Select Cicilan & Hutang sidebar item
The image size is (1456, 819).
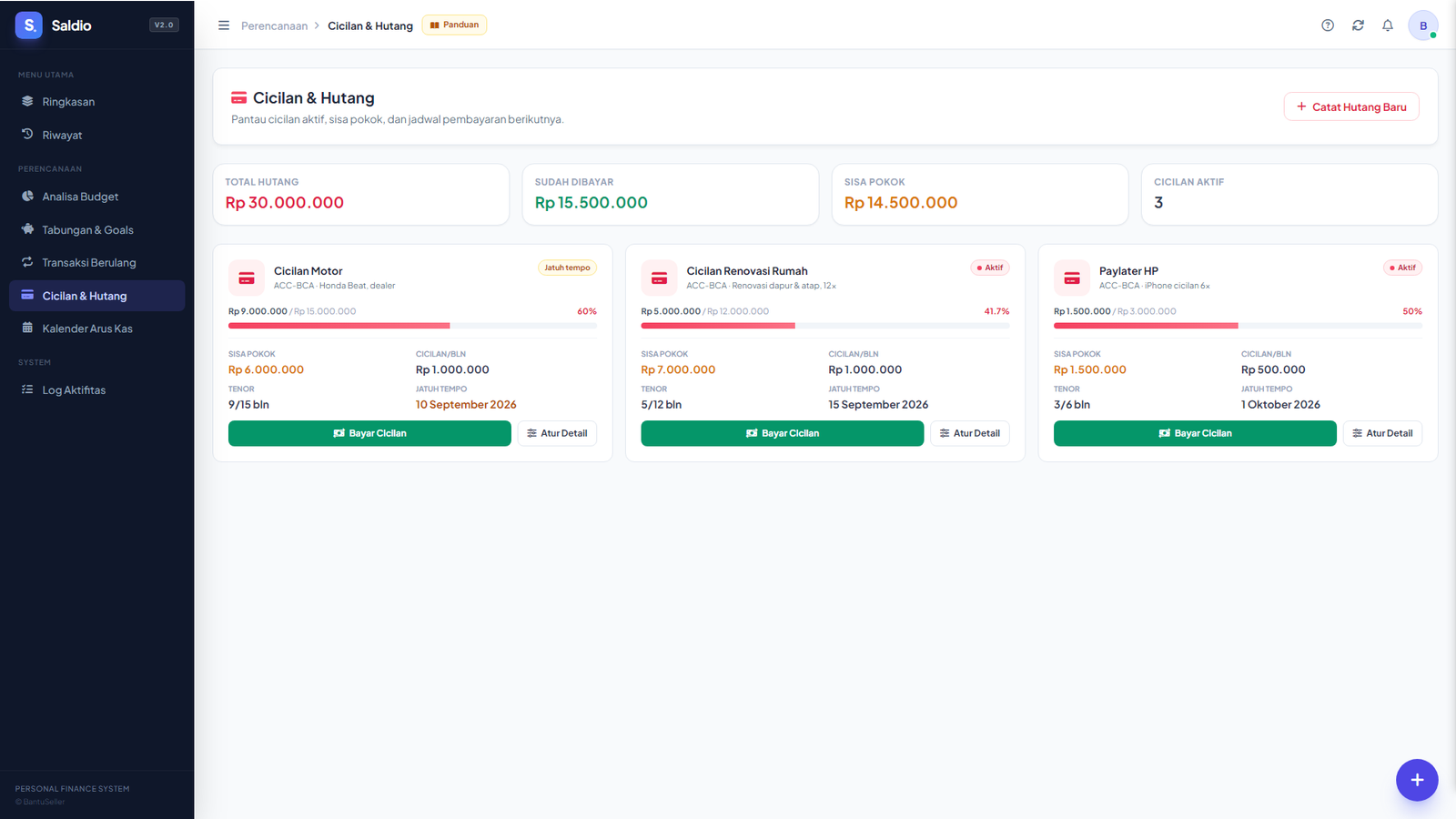pos(97,296)
